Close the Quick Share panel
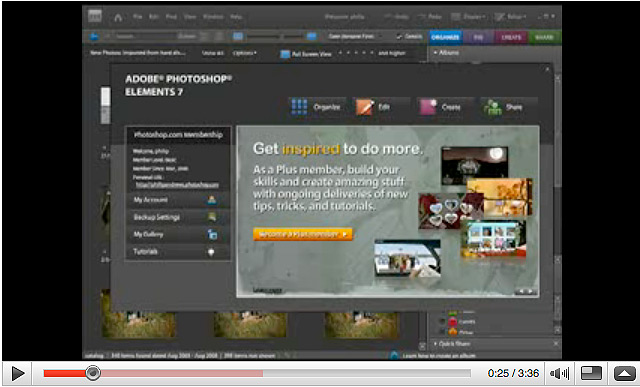Screen dimensions: 640x387 [x=556, y=344]
